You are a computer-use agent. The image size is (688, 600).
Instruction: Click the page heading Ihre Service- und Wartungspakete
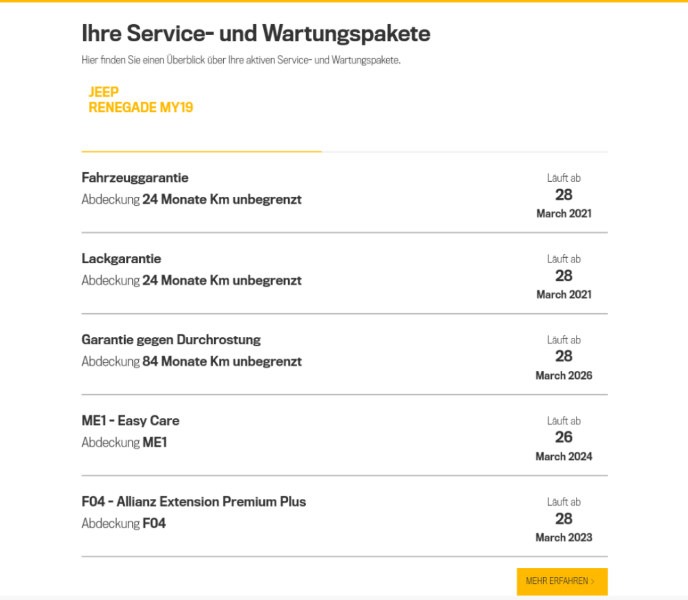coord(256,34)
